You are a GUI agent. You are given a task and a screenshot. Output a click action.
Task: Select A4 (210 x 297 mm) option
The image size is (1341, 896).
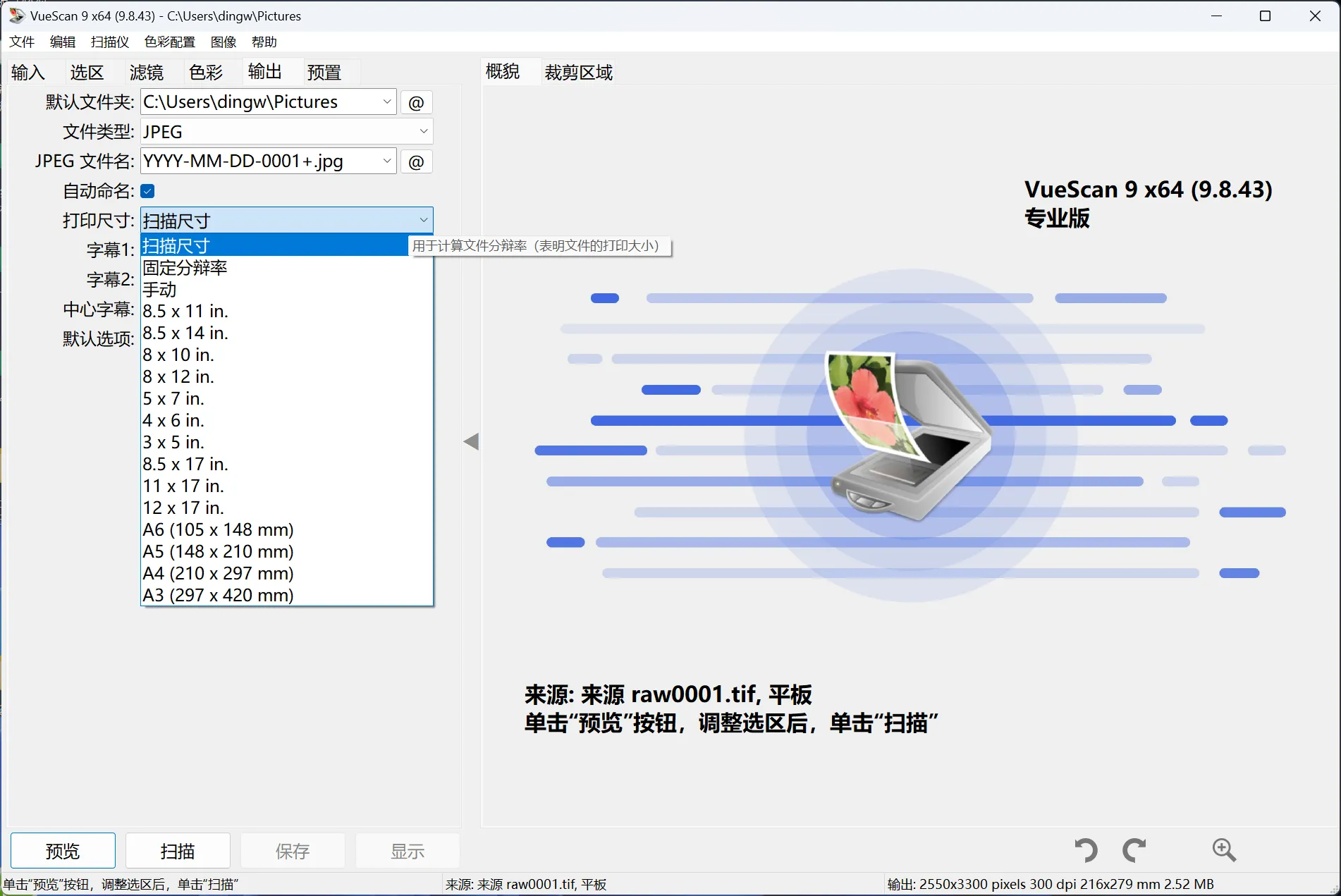pos(218,573)
